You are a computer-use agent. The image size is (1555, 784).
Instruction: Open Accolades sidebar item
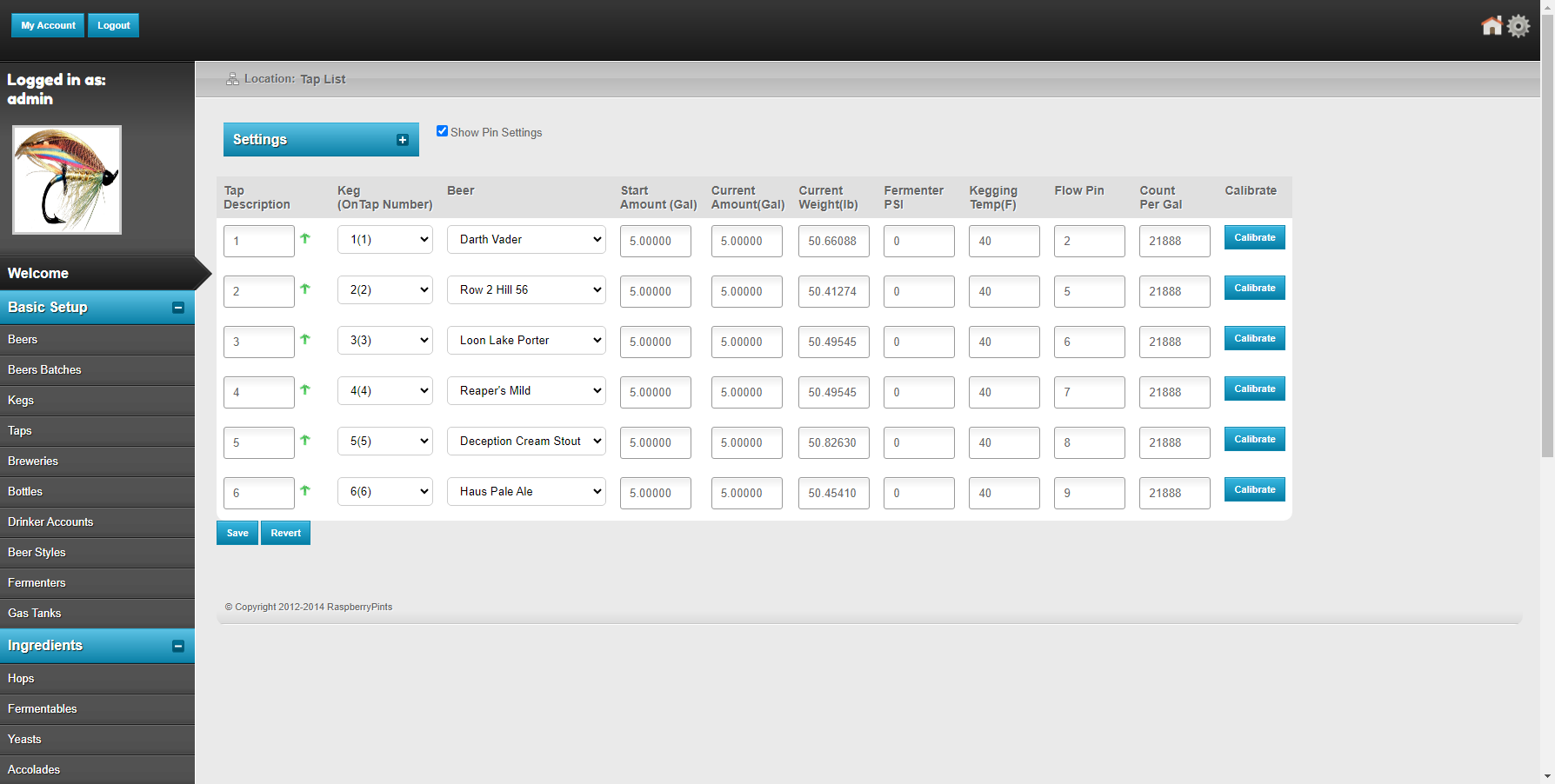click(97, 770)
